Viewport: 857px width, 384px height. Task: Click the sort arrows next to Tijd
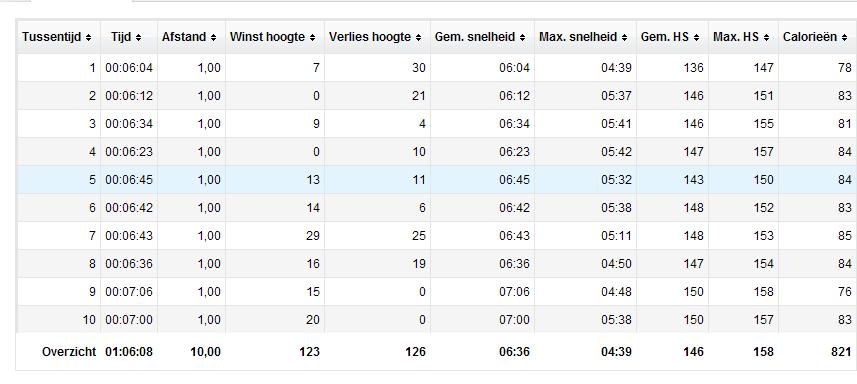point(138,38)
